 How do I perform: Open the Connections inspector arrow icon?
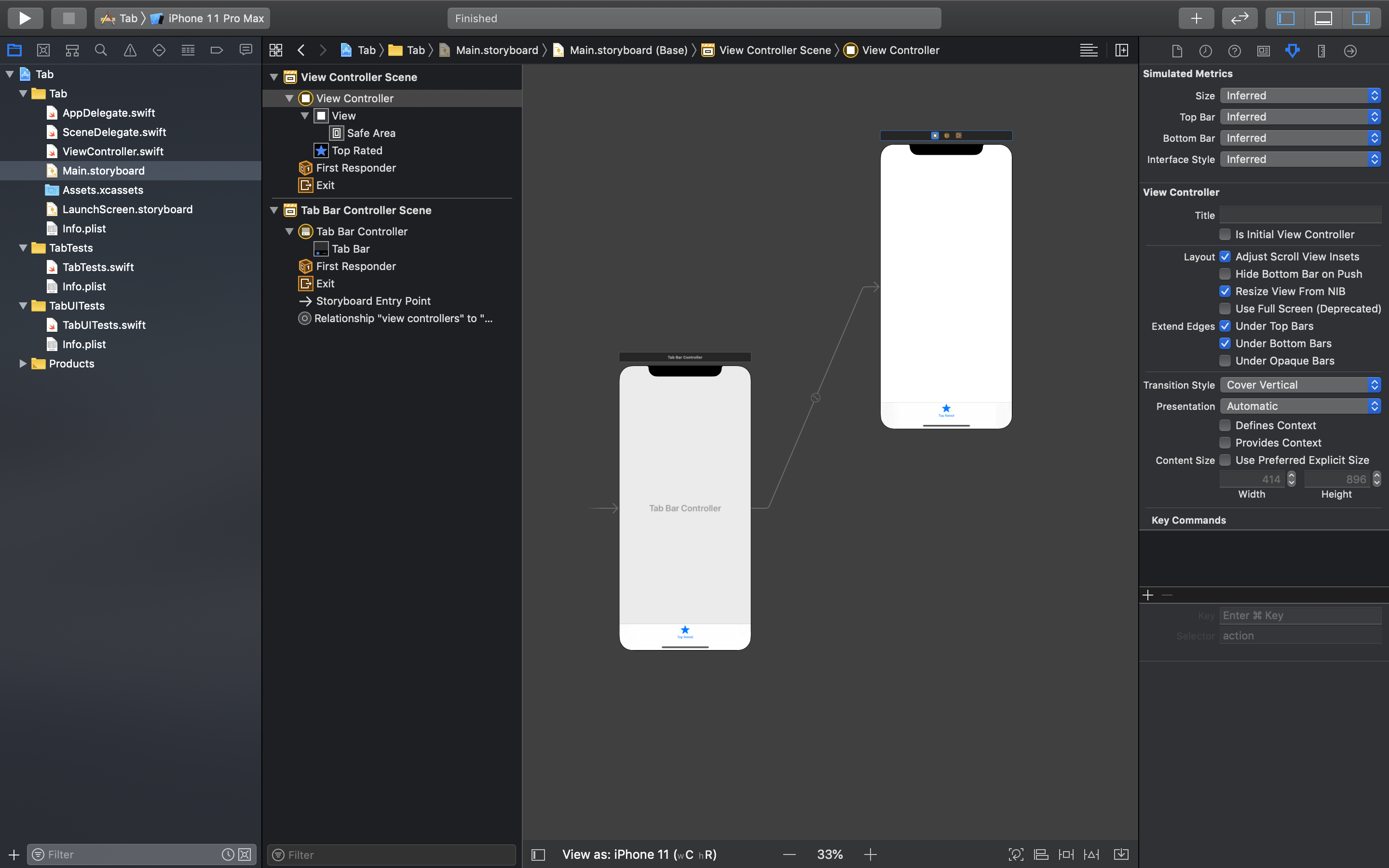1350,51
